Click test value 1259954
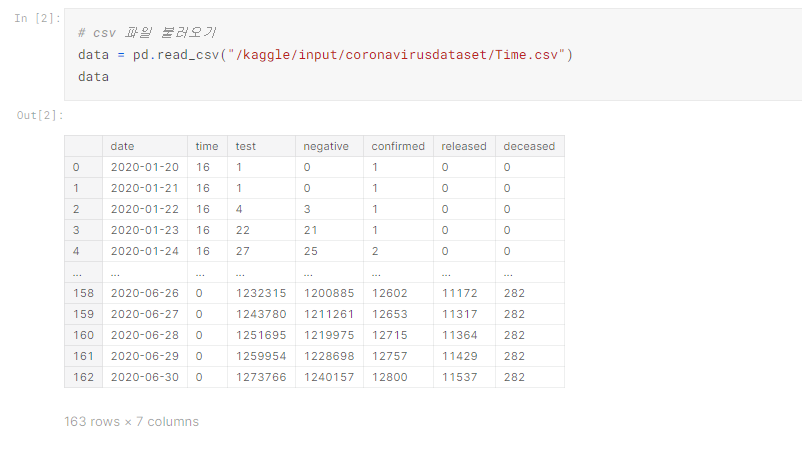 [x=261, y=356]
